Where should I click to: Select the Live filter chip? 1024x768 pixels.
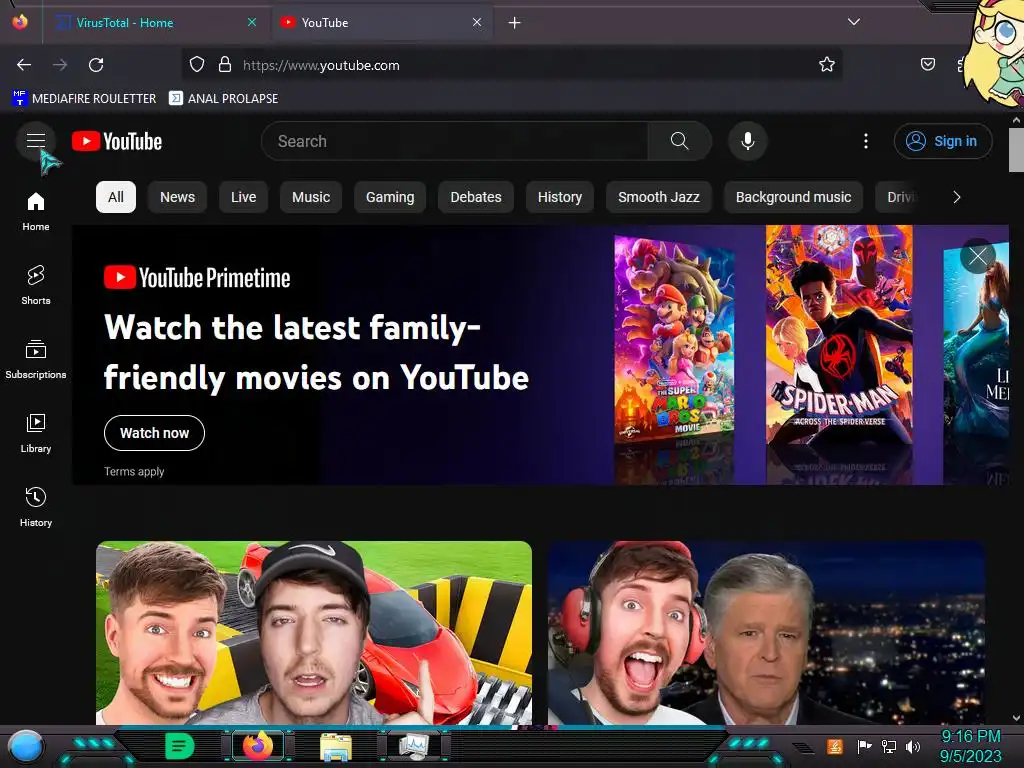[244, 197]
